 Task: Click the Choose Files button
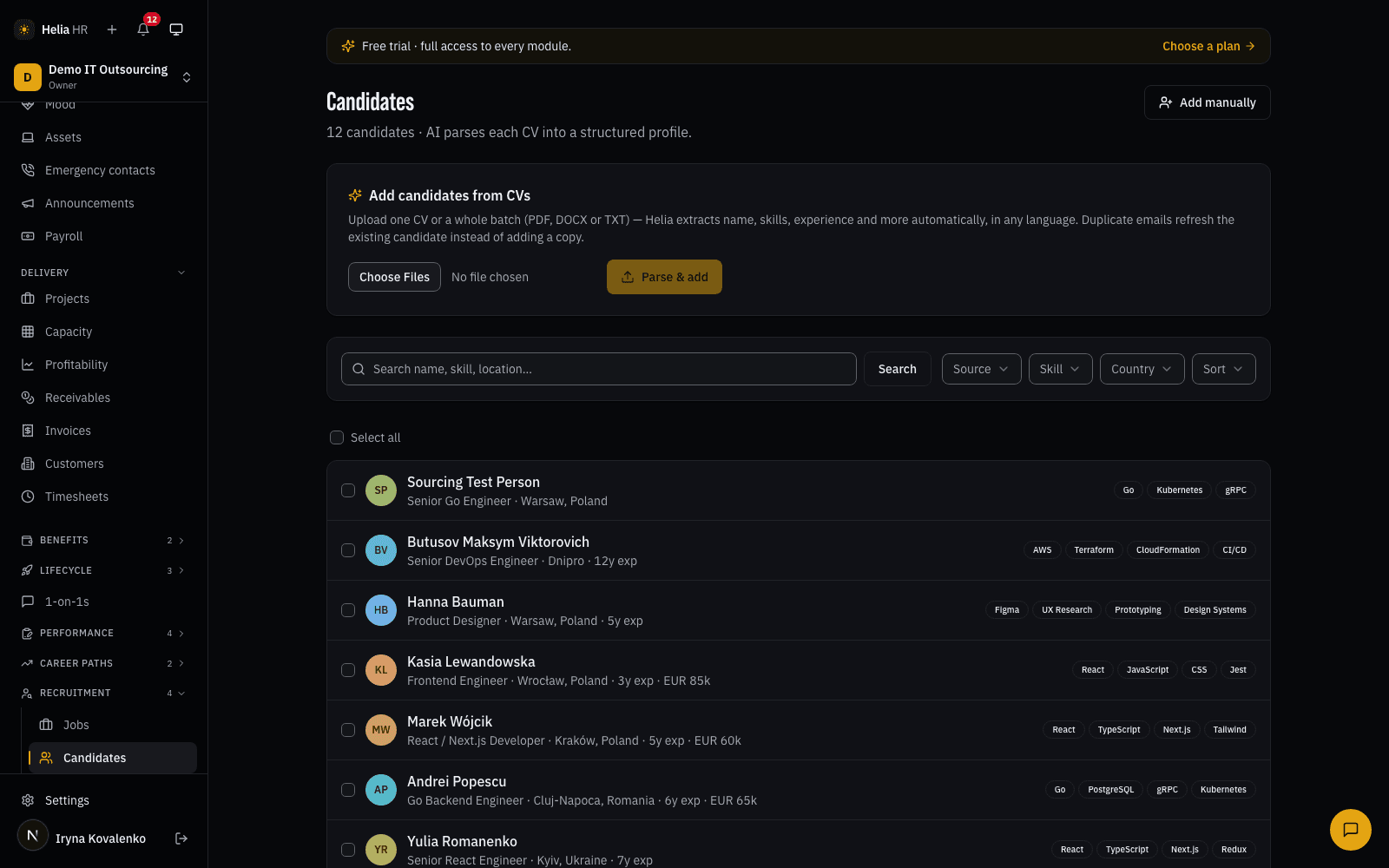(394, 277)
